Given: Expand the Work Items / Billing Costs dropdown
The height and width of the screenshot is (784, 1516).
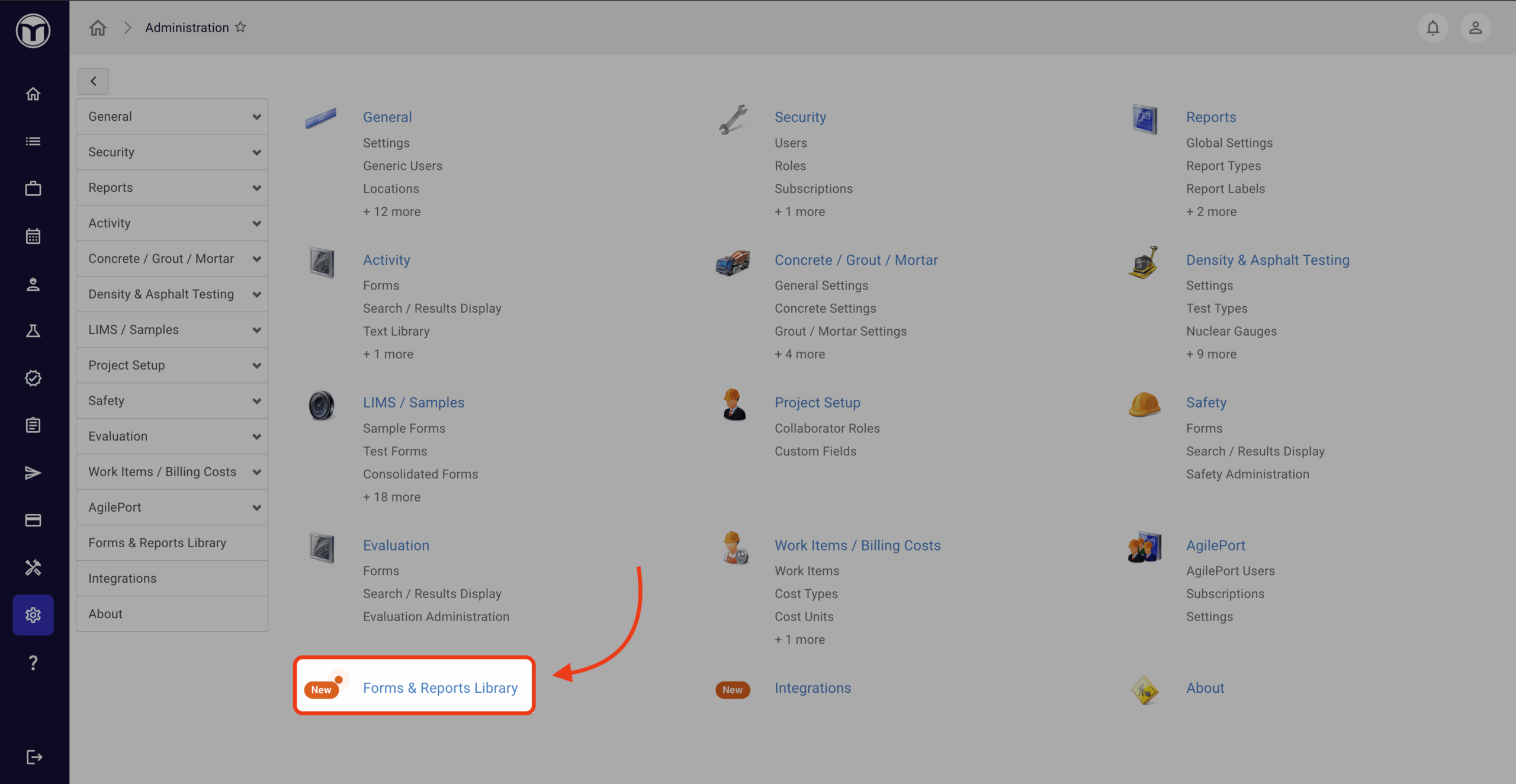Looking at the screenshot, I should [256, 472].
